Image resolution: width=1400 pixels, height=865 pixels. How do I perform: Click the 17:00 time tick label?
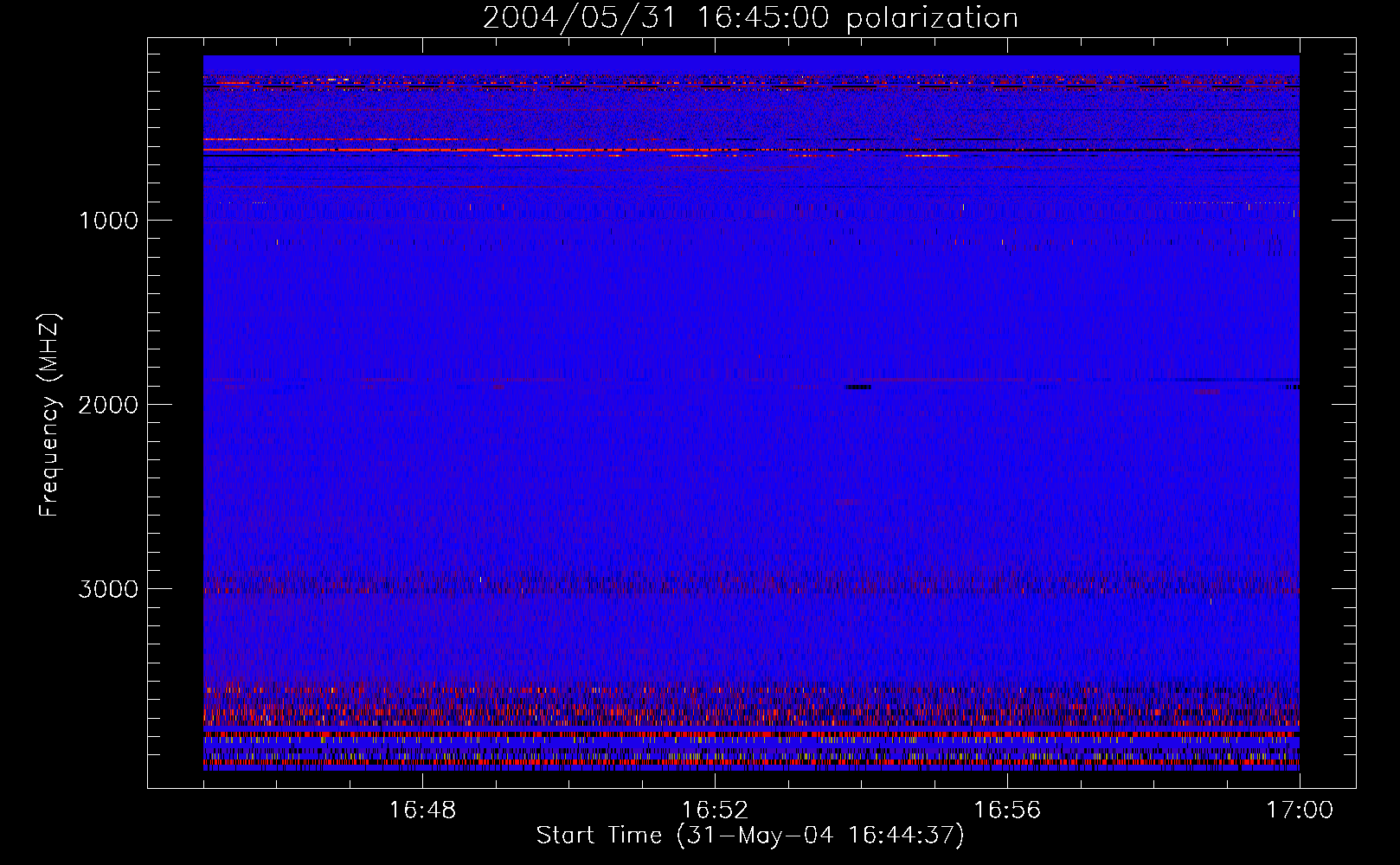coord(1300,811)
